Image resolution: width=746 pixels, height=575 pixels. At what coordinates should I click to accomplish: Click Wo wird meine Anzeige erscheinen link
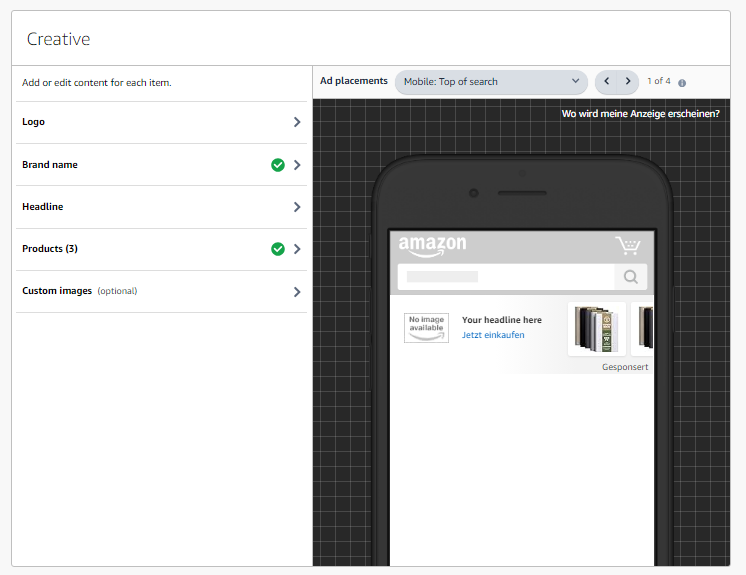coord(640,114)
